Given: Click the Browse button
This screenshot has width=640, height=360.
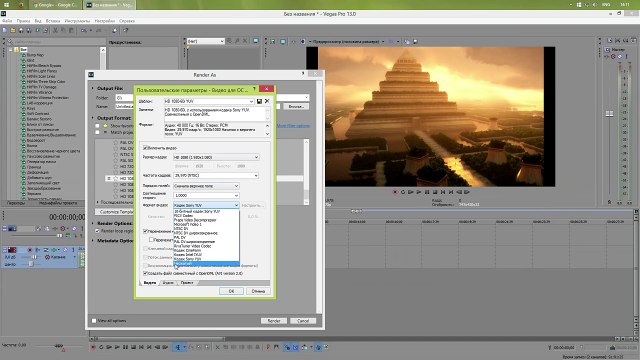Looking at the screenshot, I should click(x=296, y=107).
